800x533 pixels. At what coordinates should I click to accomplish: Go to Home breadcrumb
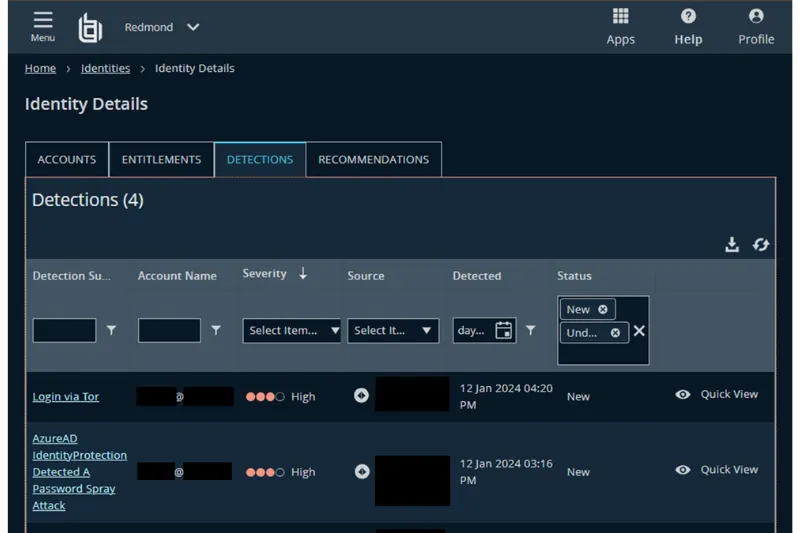40,68
